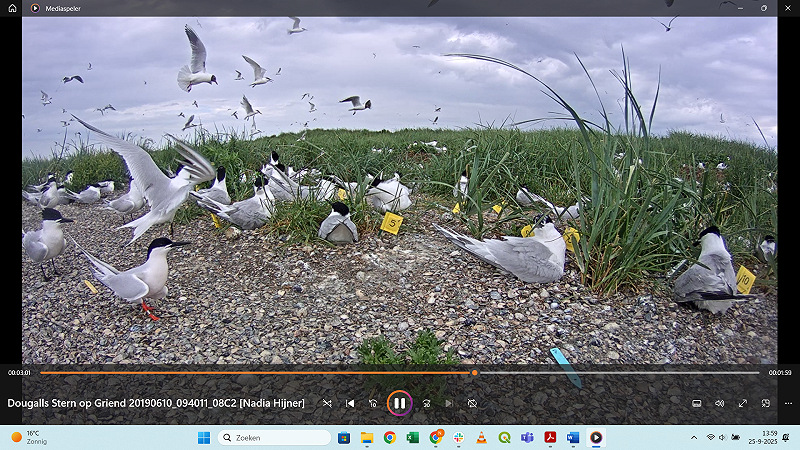Open the volume control
Viewport: 800px width, 450px height.
tap(719, 403)
